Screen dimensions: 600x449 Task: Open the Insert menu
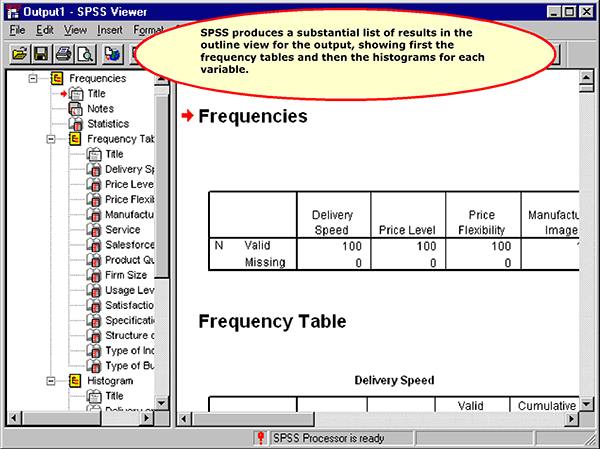[x=110, y=30]
